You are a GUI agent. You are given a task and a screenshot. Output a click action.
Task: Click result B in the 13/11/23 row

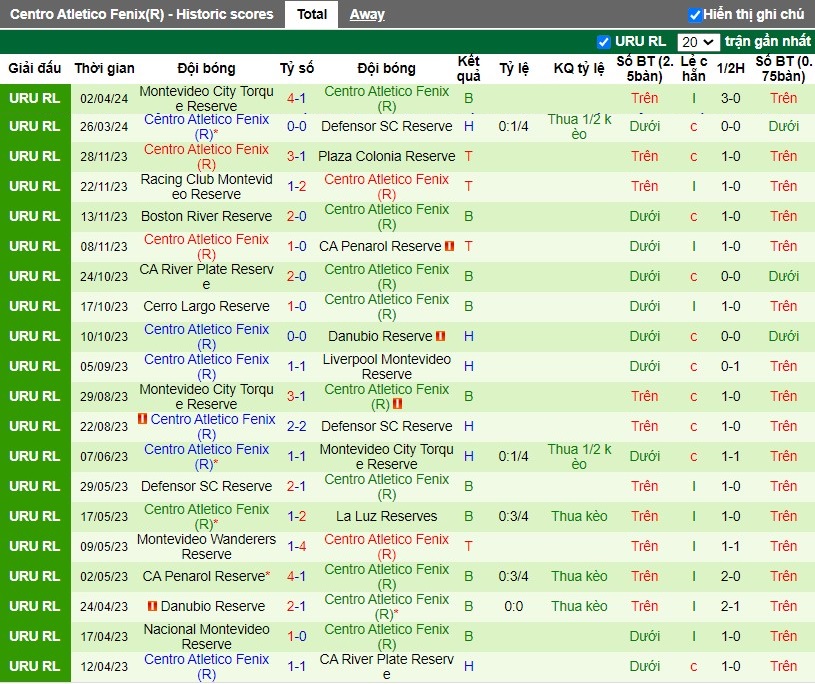(x=468, y=216)
